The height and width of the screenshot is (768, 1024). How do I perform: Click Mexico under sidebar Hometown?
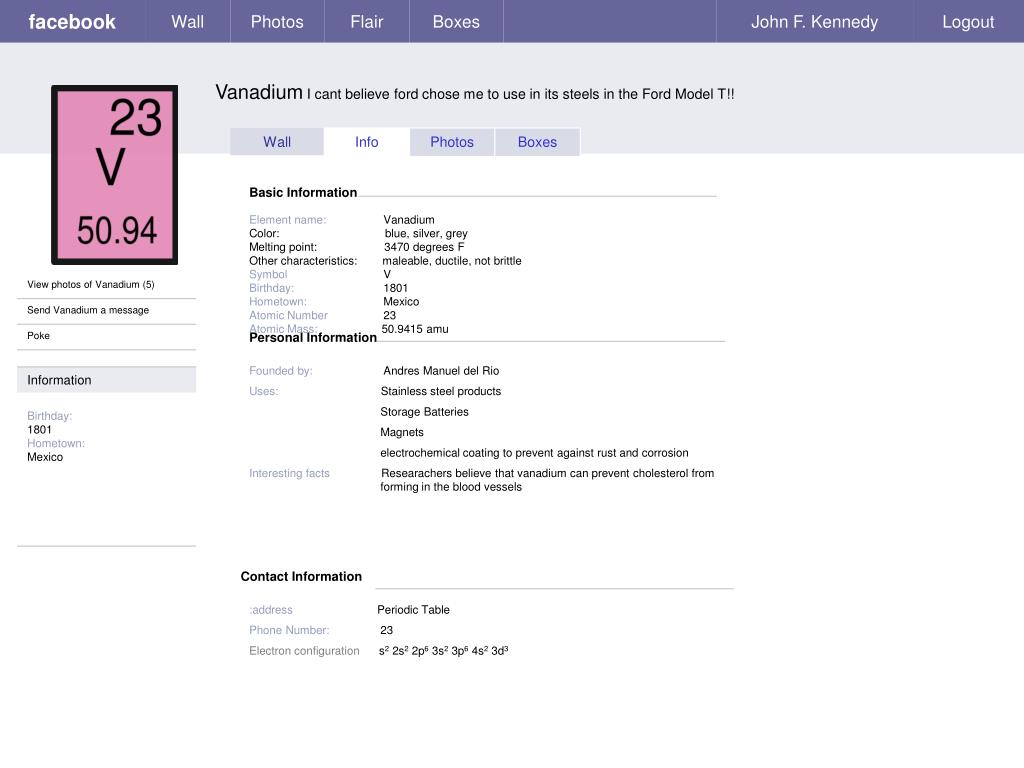[45, 457]
